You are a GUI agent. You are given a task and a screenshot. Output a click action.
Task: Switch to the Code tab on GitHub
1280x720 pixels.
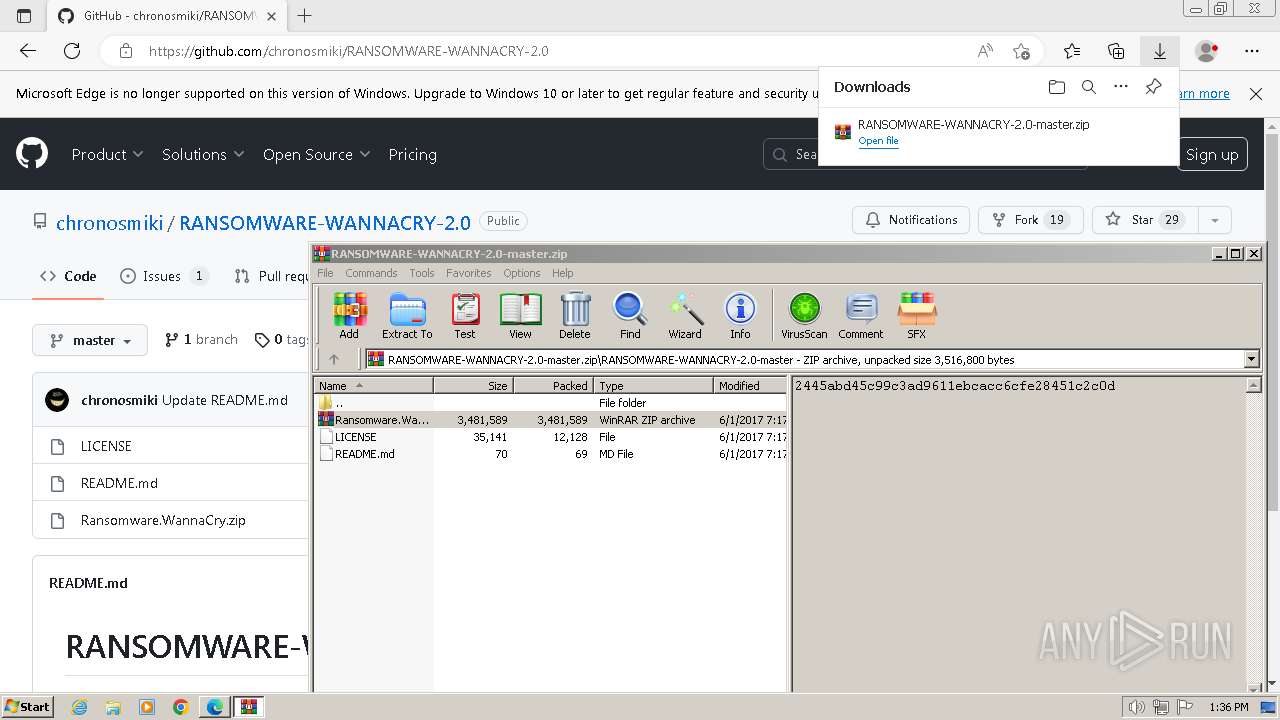click(68, 276)
